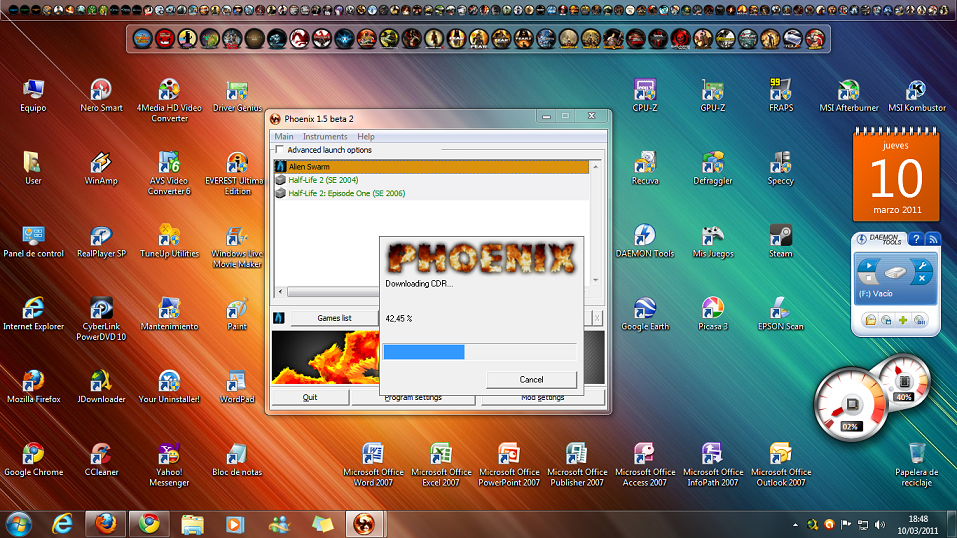Open the Recuva desktop icon
The image size is (957, 538).
pyautogui.click(x=645, y=168)
